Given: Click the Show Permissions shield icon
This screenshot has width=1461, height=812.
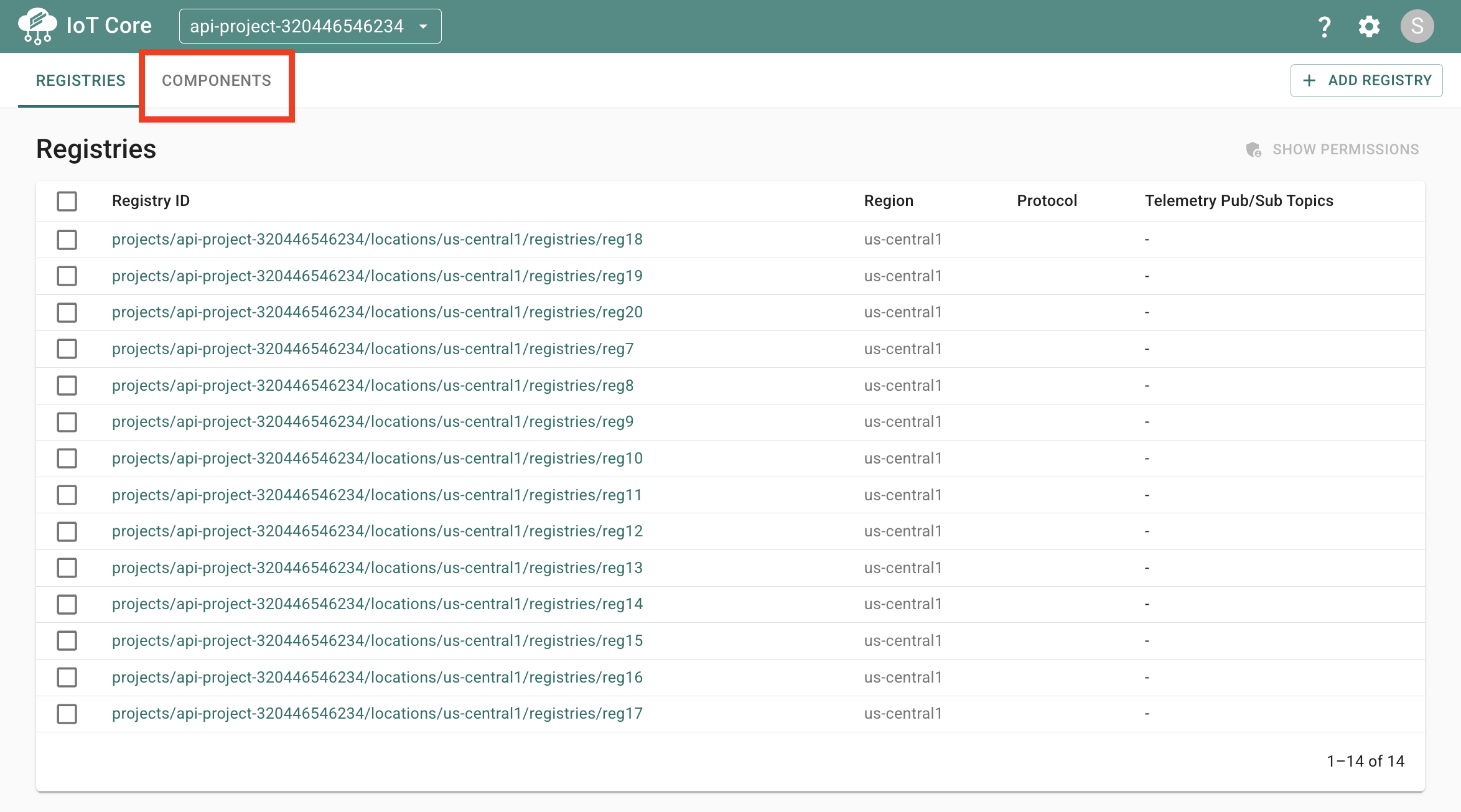Looking at the screenshot, I should click(x=1253, y=149).
